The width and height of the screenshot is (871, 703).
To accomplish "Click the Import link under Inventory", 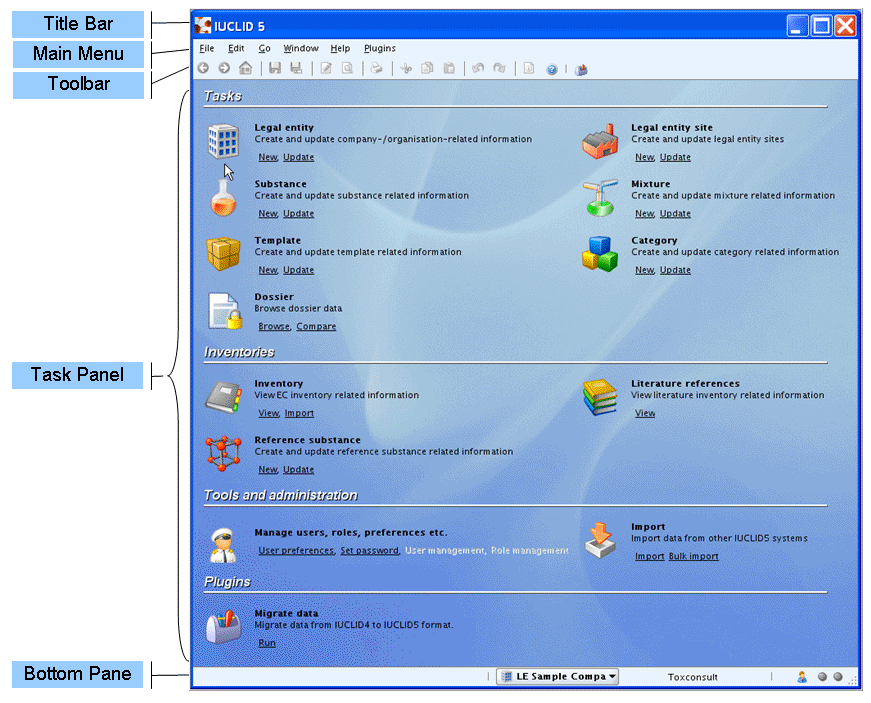I will [x=299, y=413].
